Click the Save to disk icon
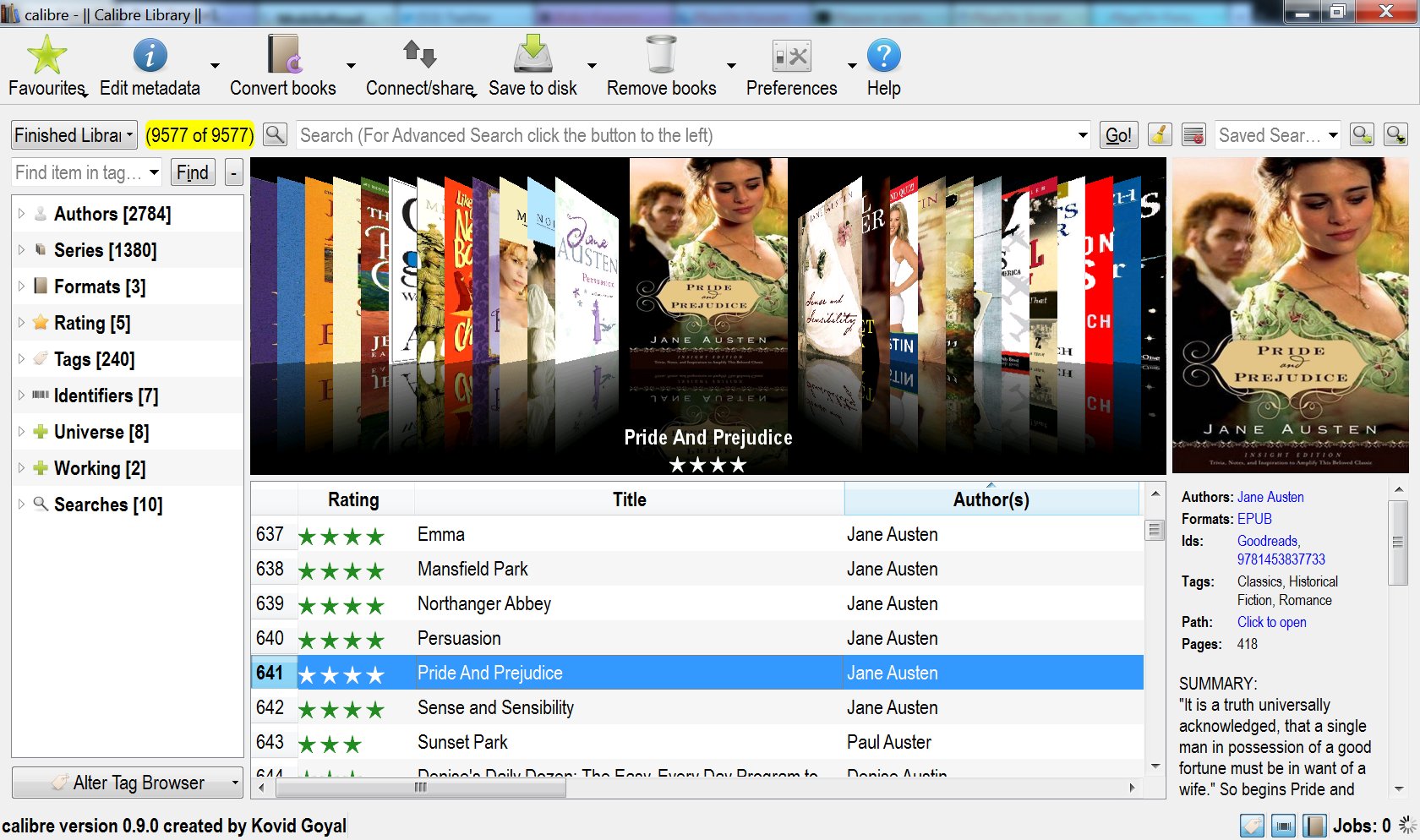Screen dimensions: 1420x840 point(532,56)
